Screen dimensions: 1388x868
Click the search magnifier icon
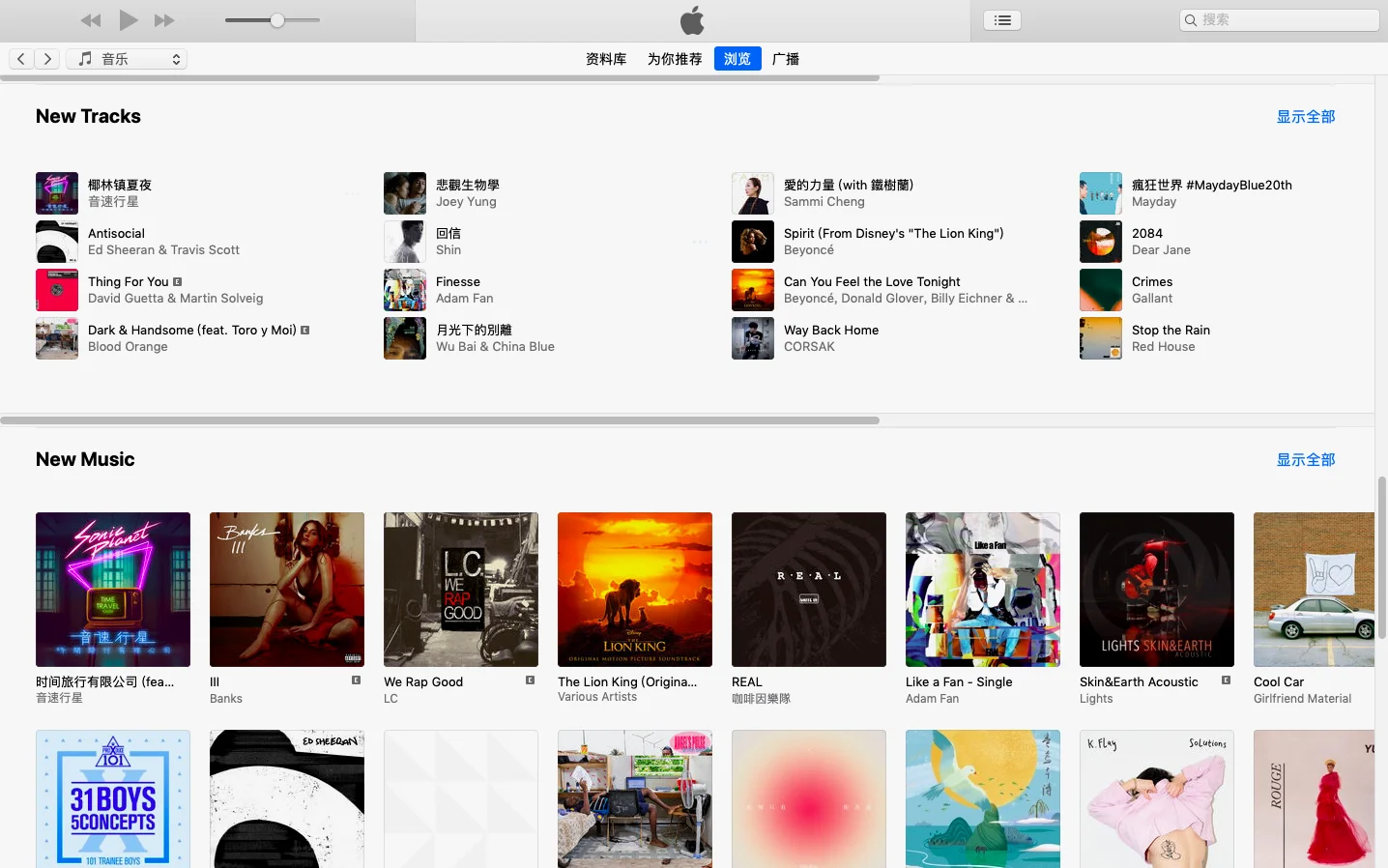pyautogui.click(x=1191, y=20)
